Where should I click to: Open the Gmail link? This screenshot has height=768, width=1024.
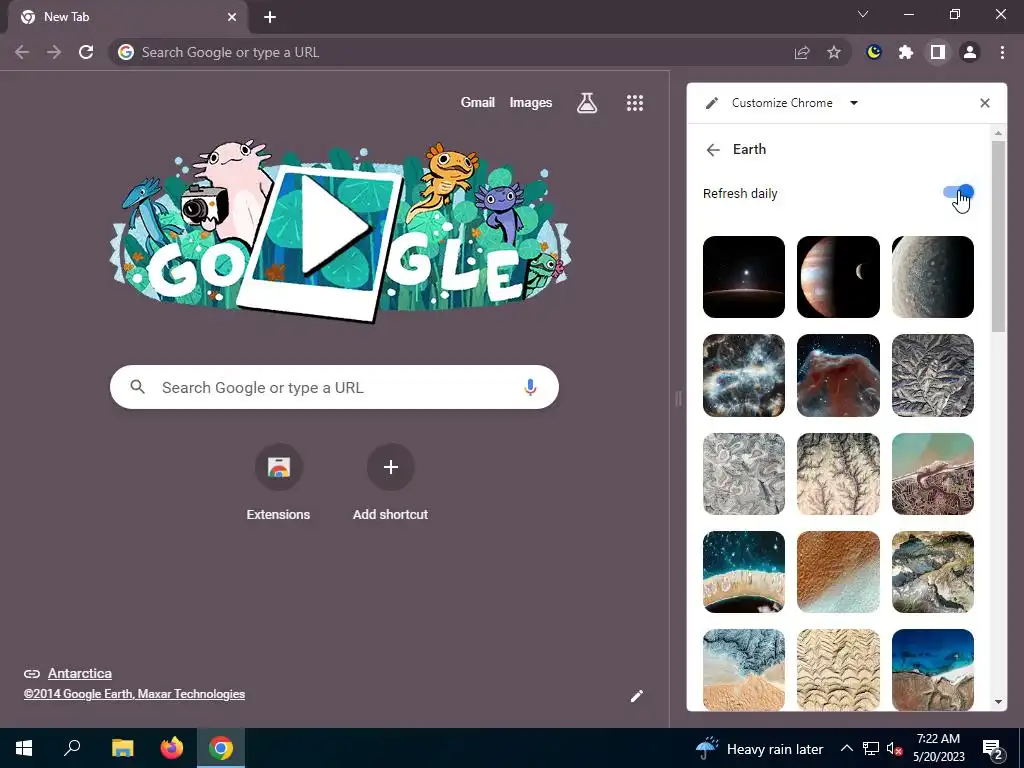(477, 103)
